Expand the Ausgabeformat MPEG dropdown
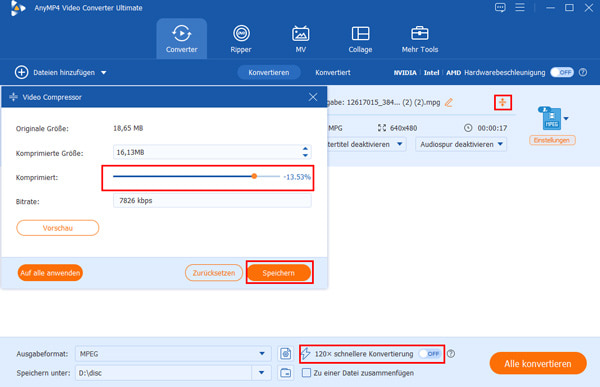 click(262, 354)
